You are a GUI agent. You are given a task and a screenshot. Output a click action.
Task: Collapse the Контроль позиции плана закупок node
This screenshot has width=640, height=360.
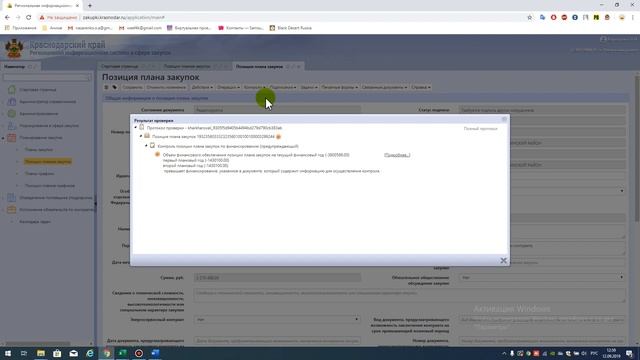[147, 146]
